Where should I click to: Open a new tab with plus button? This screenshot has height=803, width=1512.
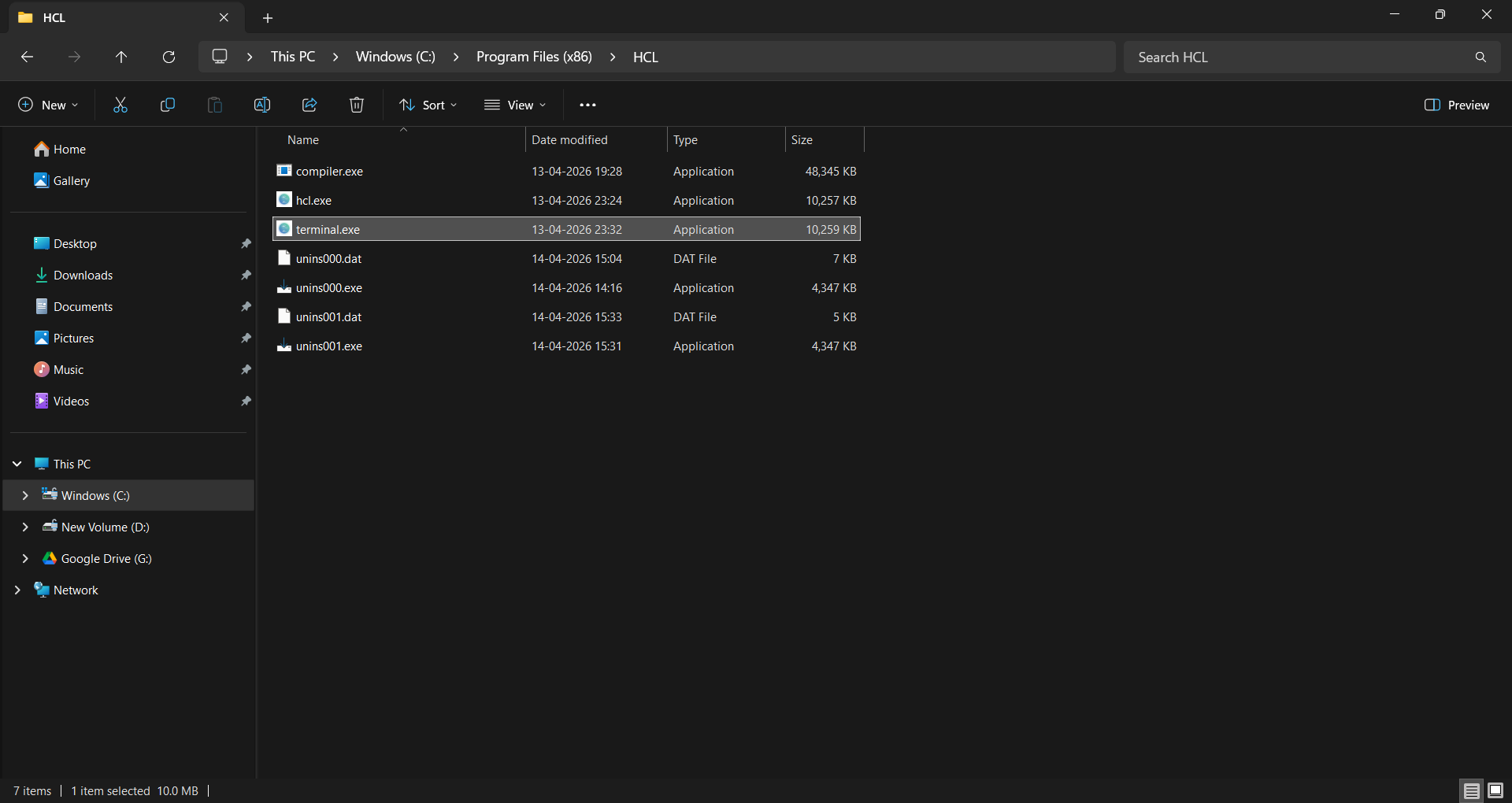pos(268,17)
